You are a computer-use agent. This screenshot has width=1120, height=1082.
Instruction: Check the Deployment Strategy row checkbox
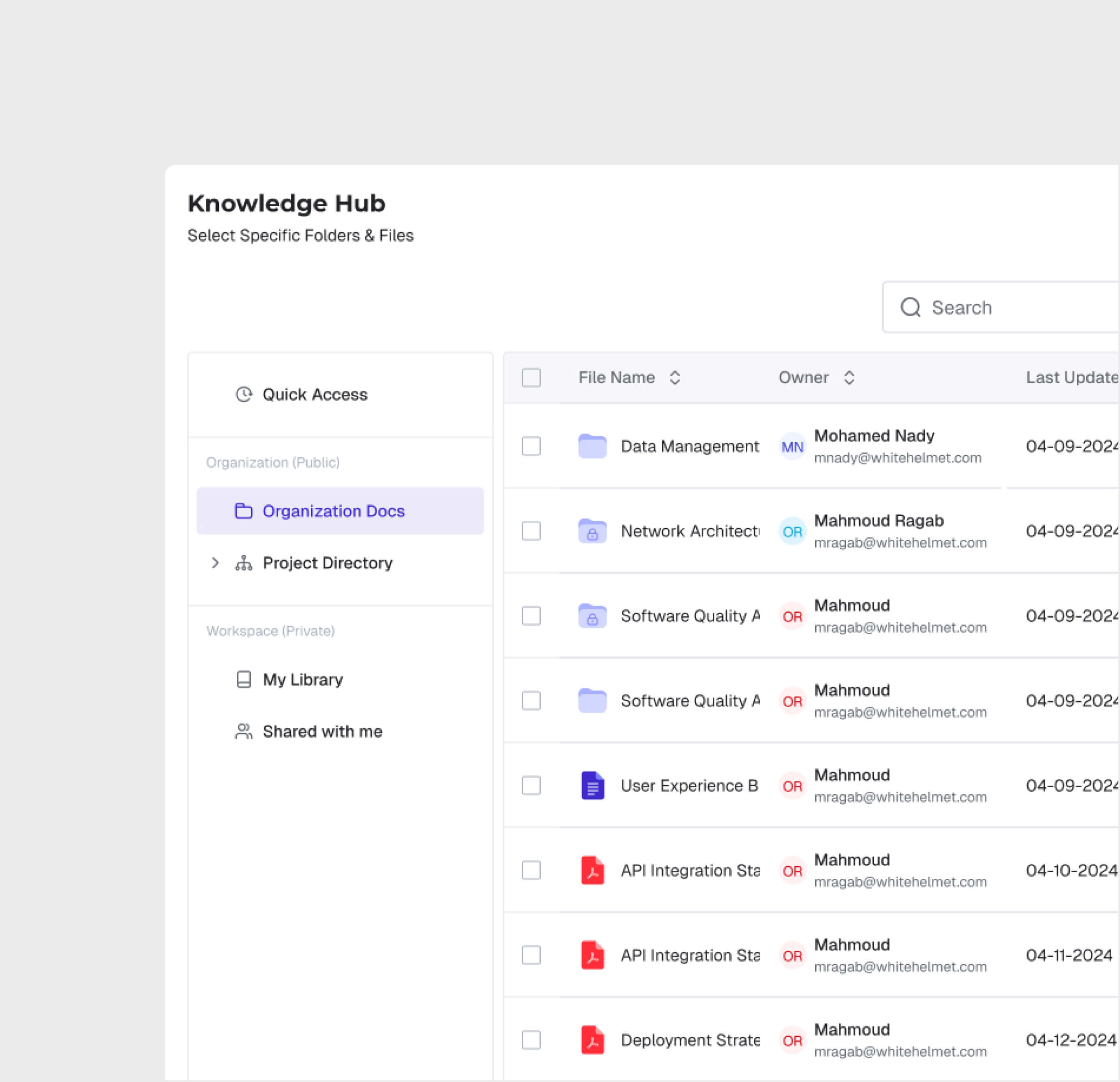point(531,1040)
